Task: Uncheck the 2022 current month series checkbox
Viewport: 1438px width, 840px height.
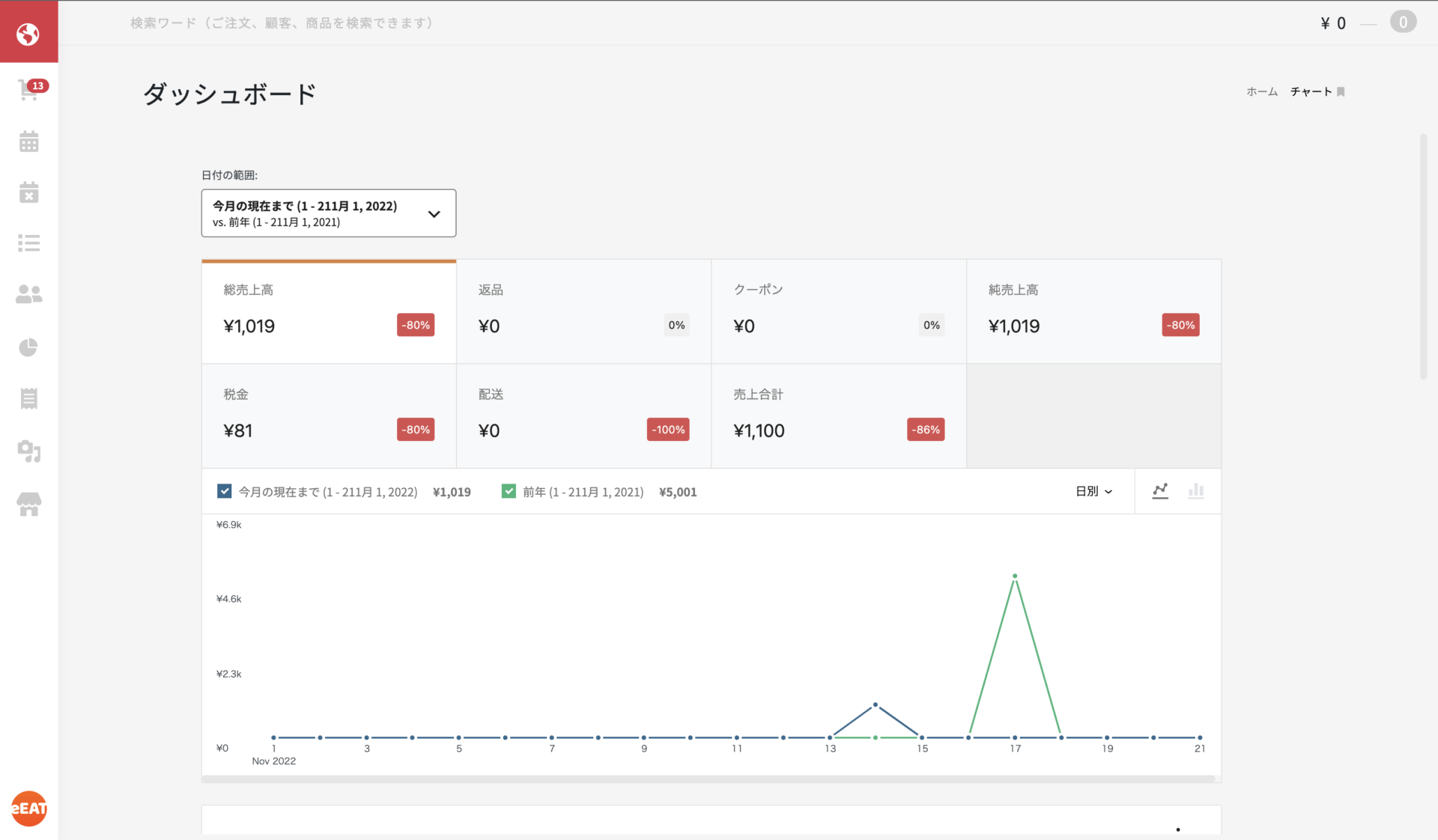Action: point(224,491)
